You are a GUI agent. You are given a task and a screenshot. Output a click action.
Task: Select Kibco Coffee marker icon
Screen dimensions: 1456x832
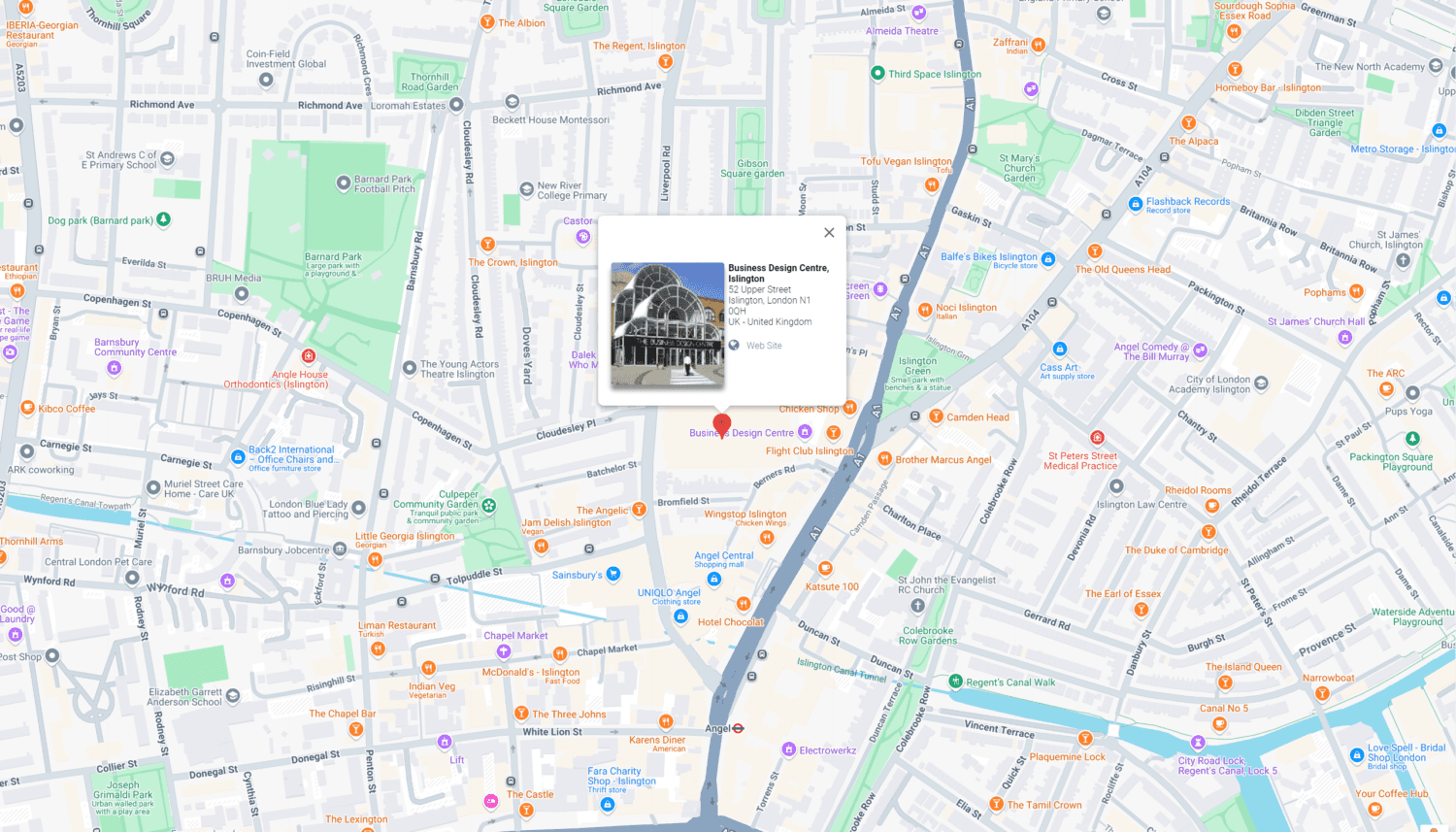point(27,408)
